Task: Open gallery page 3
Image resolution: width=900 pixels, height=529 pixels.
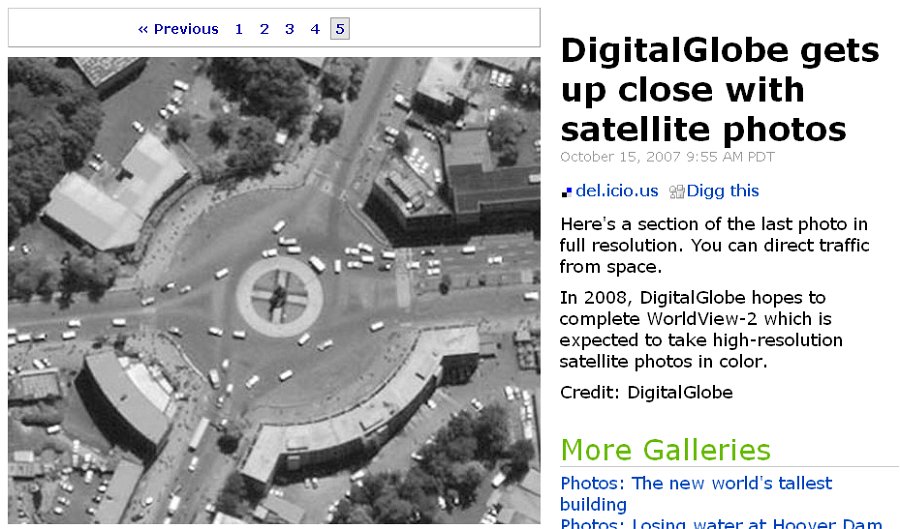Action: tap(289, 29)
